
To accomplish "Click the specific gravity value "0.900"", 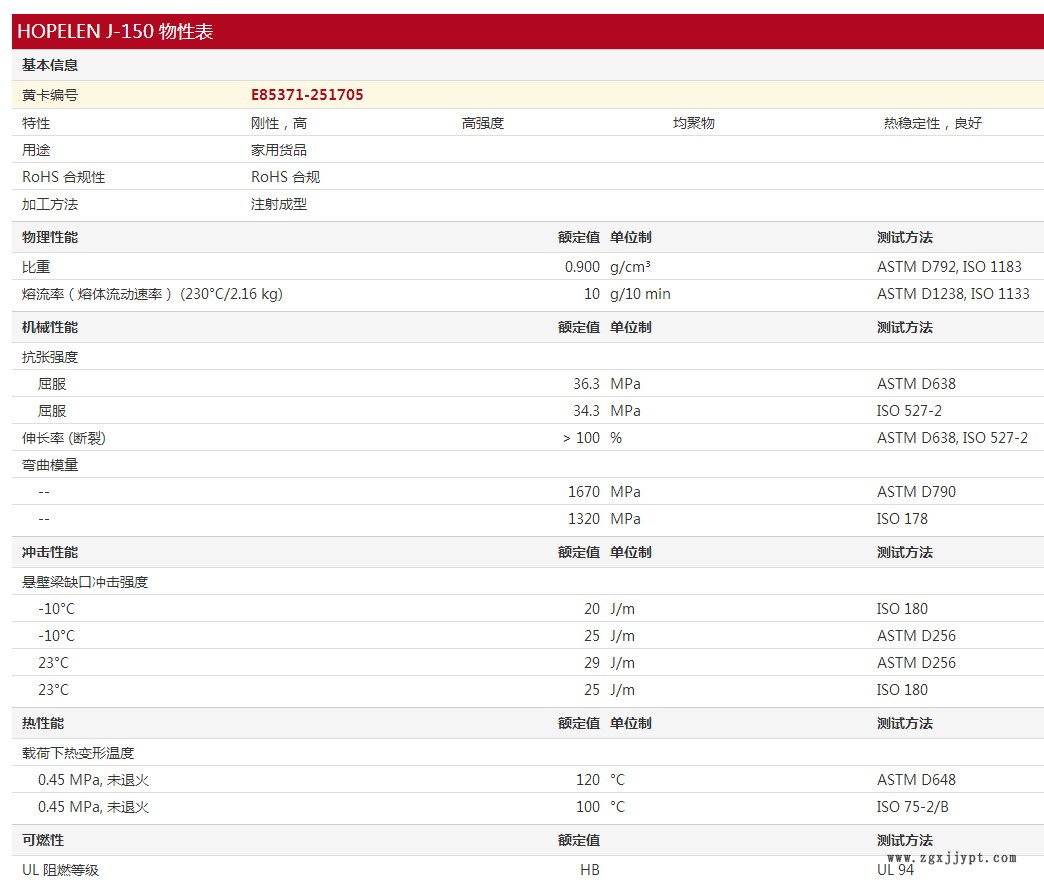I will [x=583, y=267].
